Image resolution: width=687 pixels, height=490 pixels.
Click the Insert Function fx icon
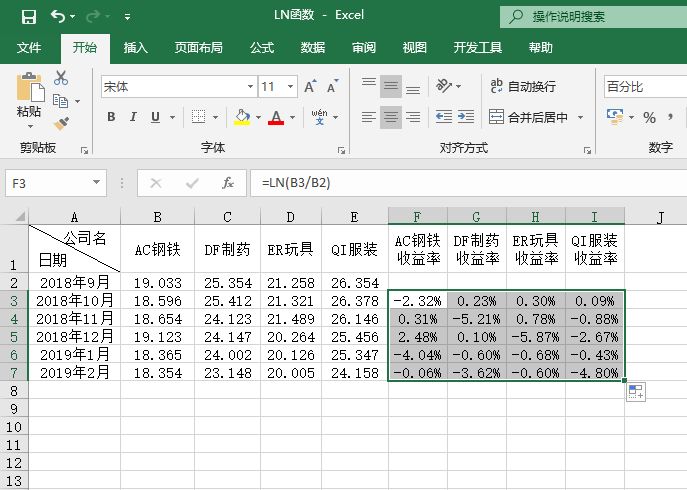point(228,183)
